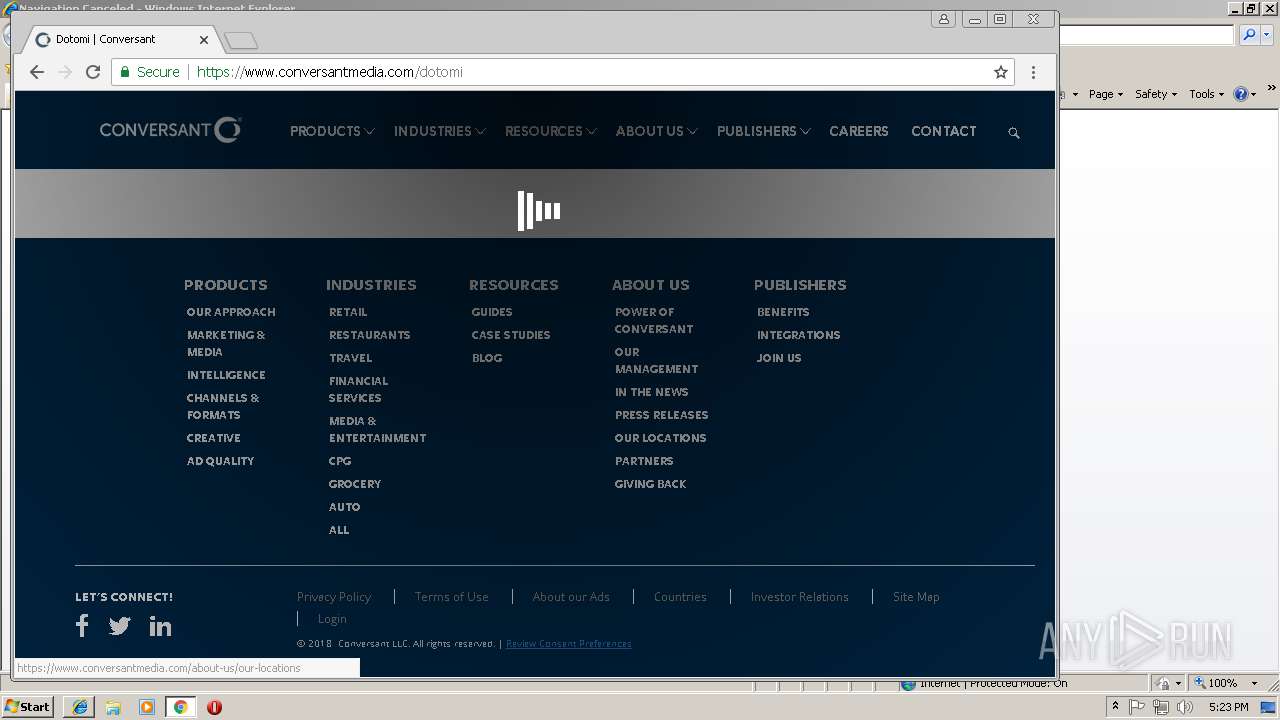Viewport: 1280px width, 720px height.
Task: Click the volume speaker tray icon
Action: click(1185, 707)
